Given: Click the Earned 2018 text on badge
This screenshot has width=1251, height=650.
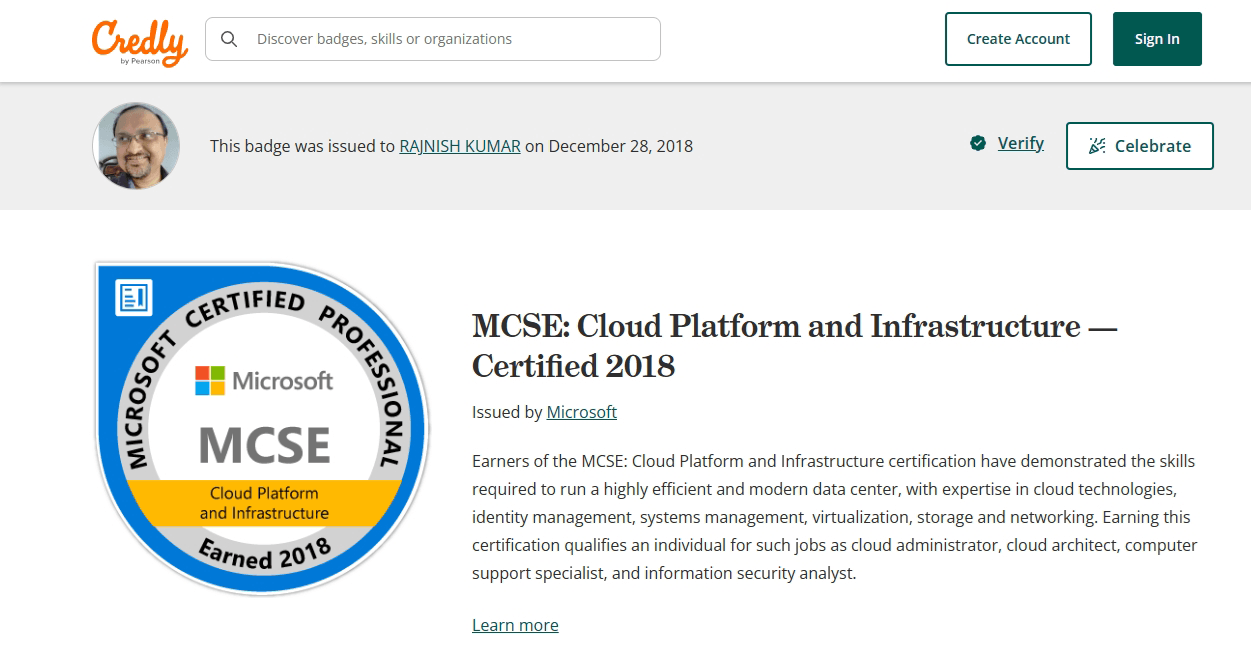Looking at the screenshot, I should [264, 552].
